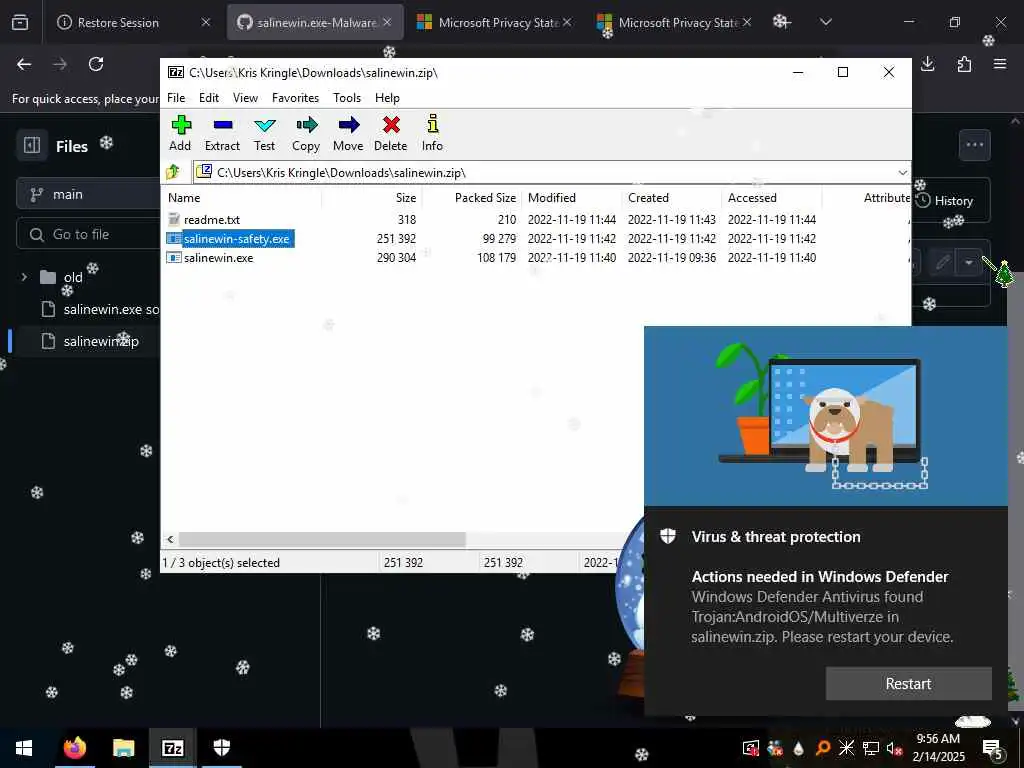Open the GitHub History link
Screen dimensions: 1024x768
coord(946,200)
